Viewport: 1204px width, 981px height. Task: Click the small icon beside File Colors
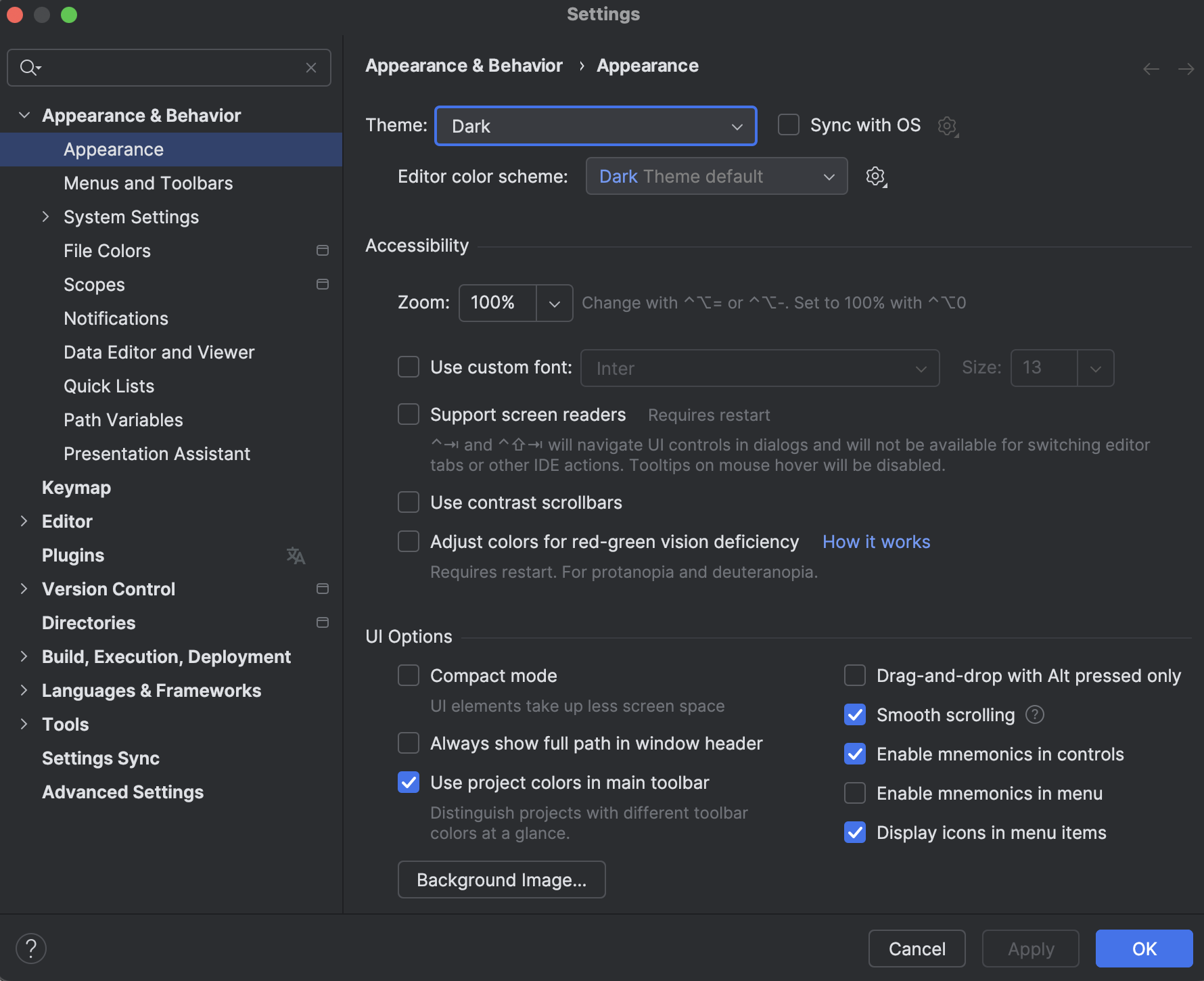(x=323, y=250)
